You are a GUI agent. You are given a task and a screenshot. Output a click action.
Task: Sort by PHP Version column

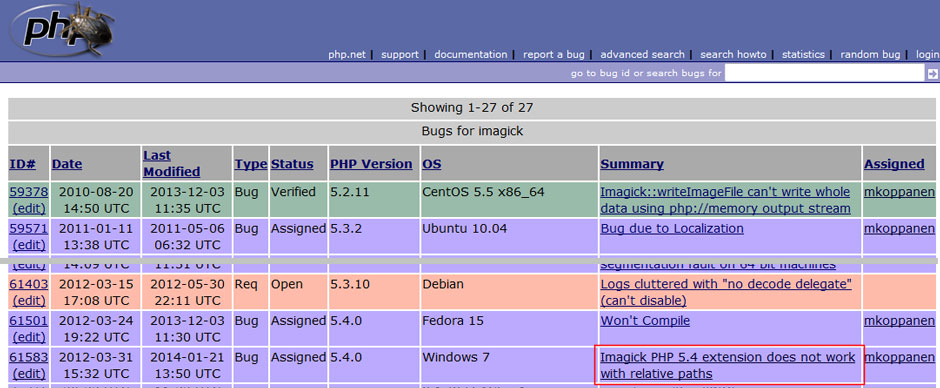click(x=371, y=164)
